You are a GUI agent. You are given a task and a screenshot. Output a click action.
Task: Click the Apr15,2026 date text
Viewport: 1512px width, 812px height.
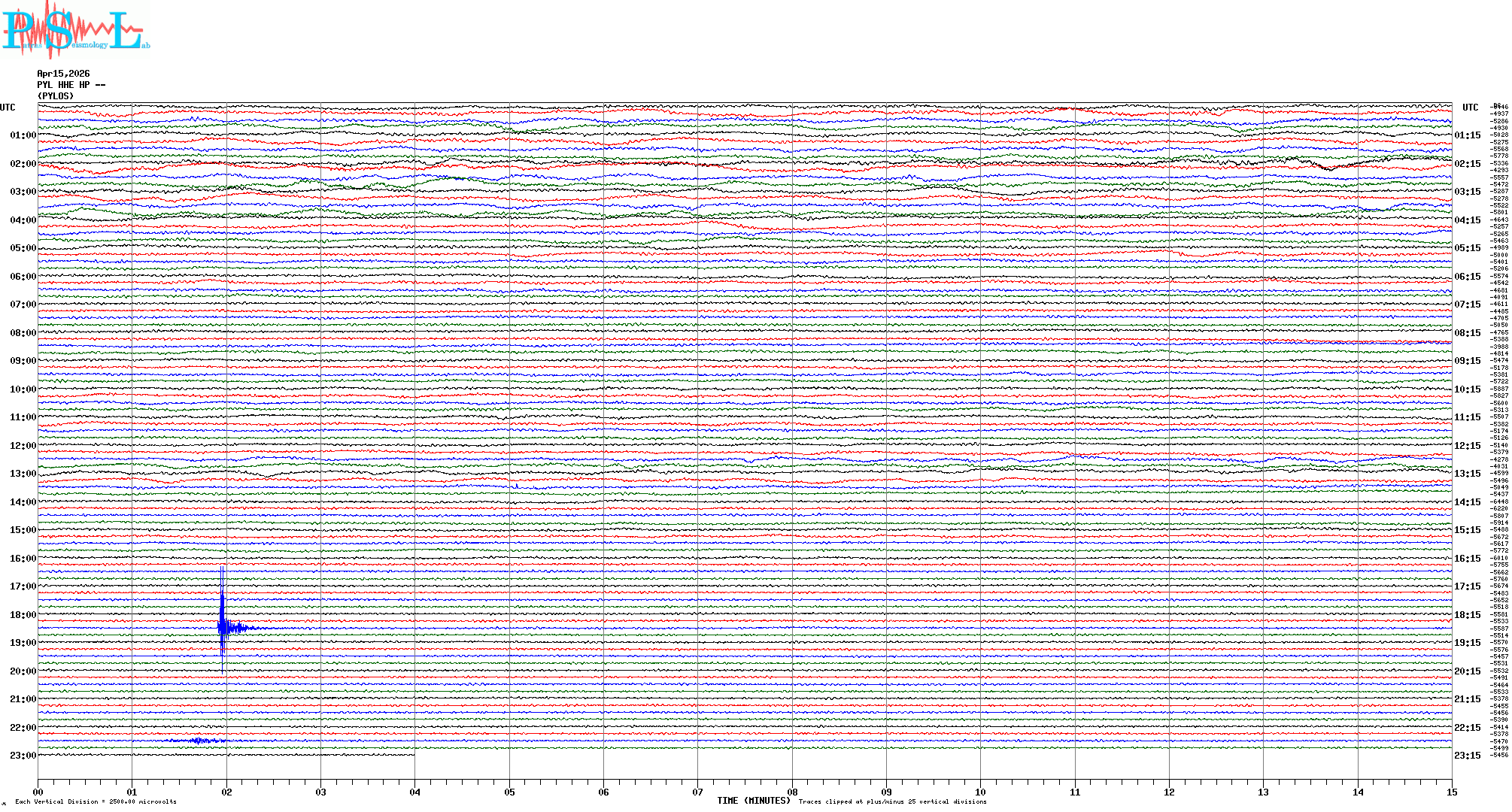[63, 74]
